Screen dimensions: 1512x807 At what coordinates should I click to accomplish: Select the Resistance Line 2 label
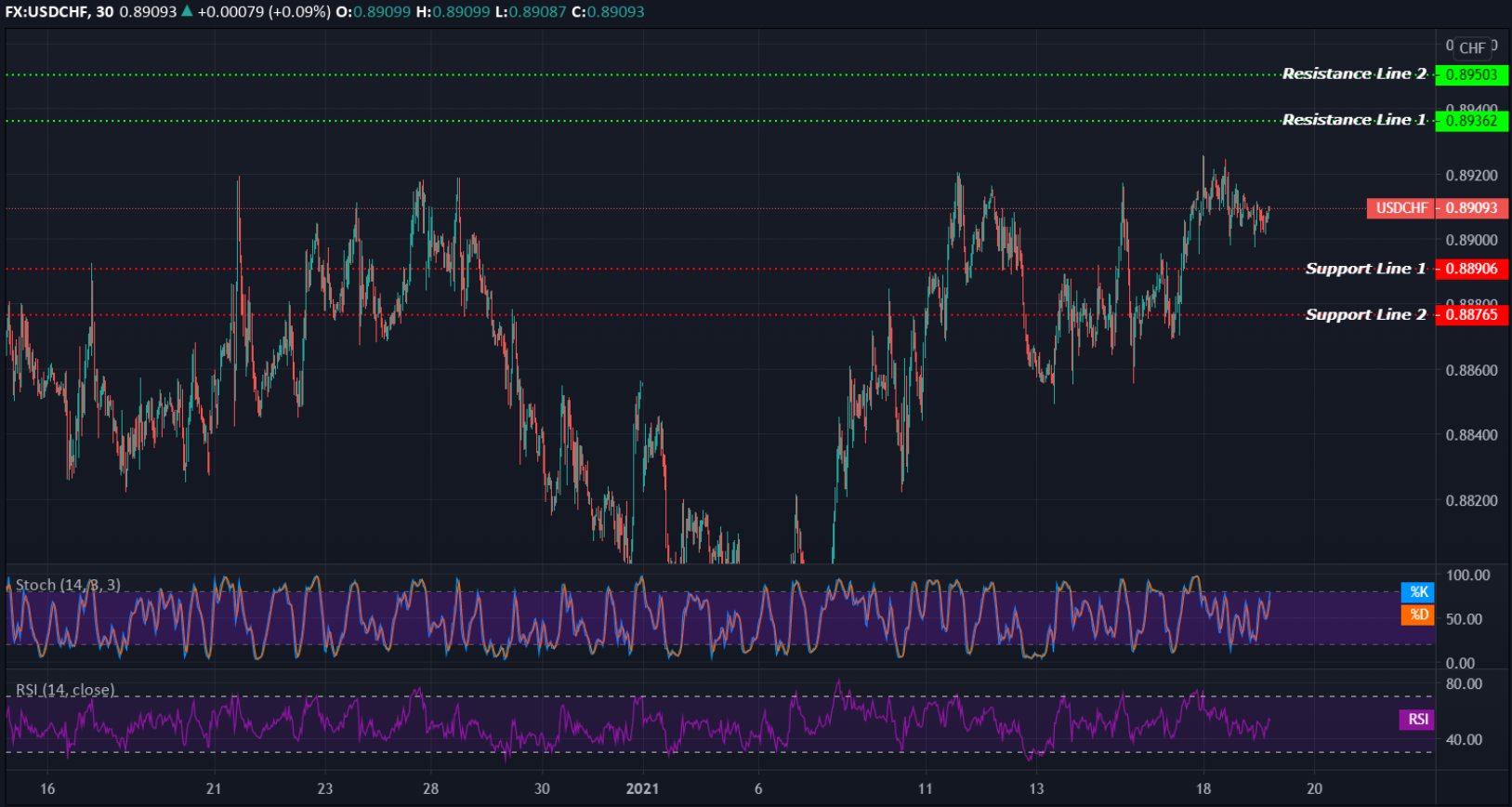tap(1354, 73)
